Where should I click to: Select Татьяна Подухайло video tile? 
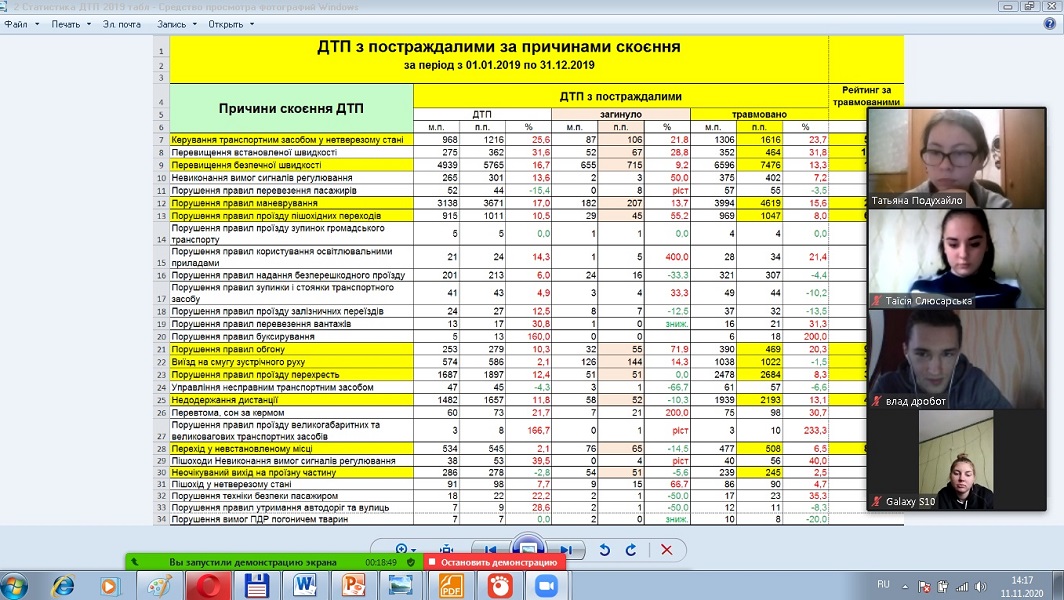click(957, 158)
